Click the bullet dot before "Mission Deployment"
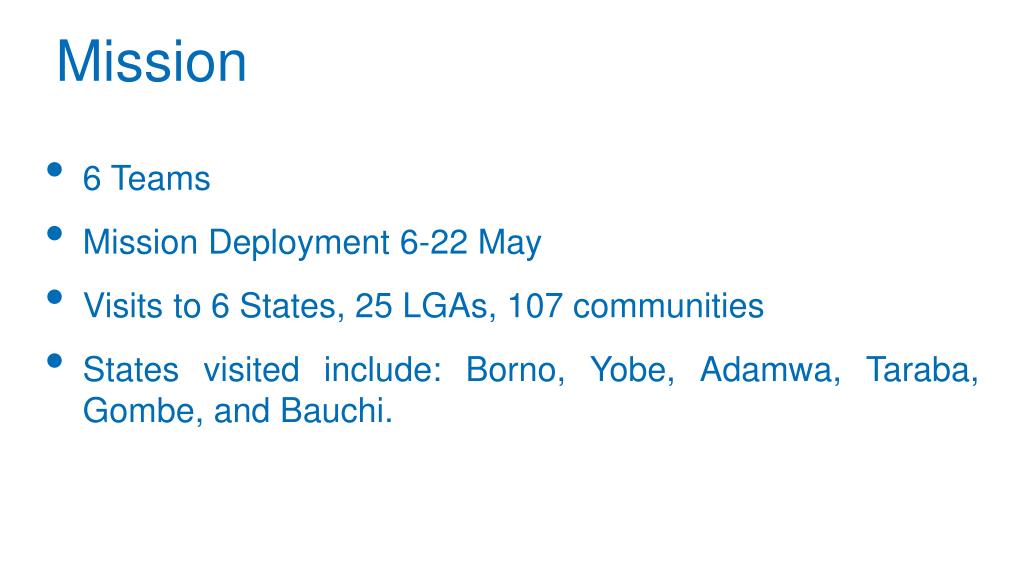Viewport: 1024px width, 576px height. 55,233
